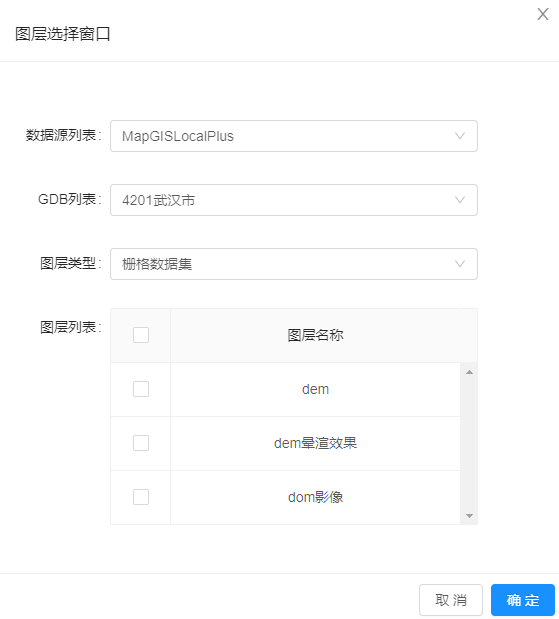The image size is (559, 619).
Task: Click the 图层名称 column header
Action: [x=315, y=336]
